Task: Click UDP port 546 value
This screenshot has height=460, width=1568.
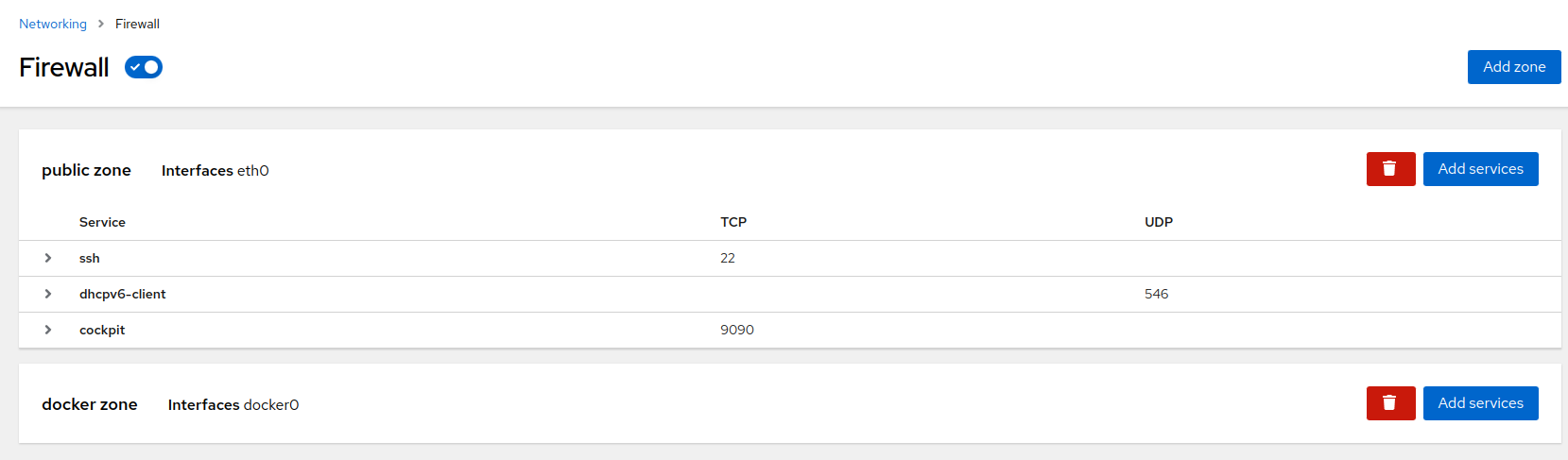Action: [x=1157, y=294]
